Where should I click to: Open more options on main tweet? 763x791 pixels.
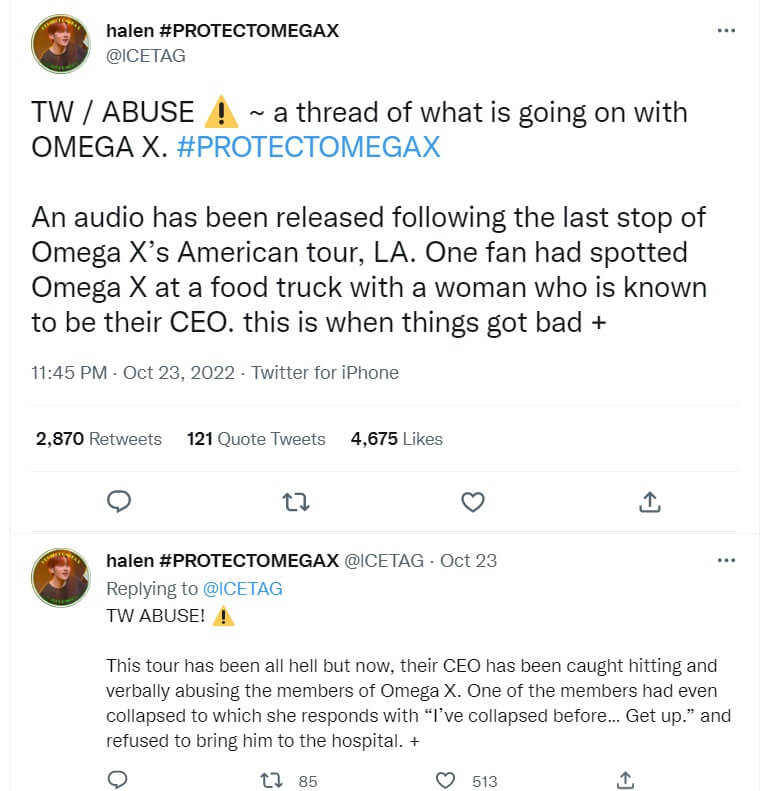tap(727, 31)
